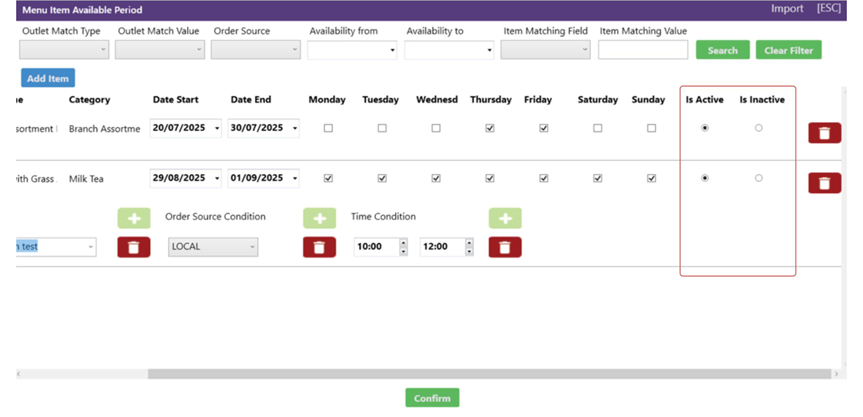Add new Time Condition with plus icon
Image resolution: width=863 pixels, height=417 pixels.
(504, 217)
